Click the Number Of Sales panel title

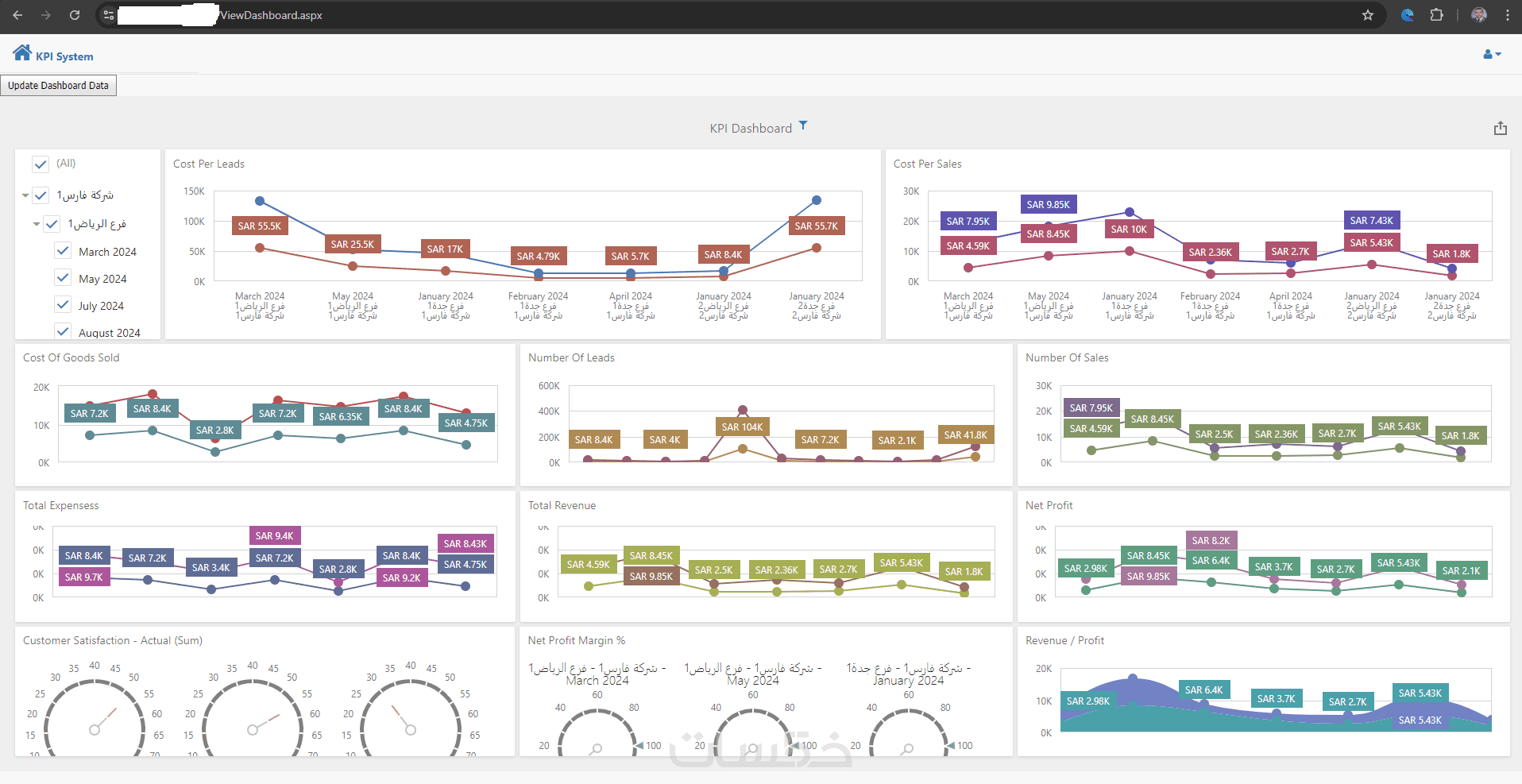(x=1067, y=357)
